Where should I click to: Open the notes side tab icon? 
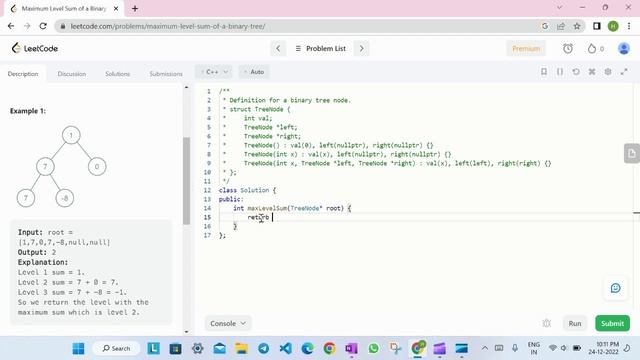tap(632, 153)
